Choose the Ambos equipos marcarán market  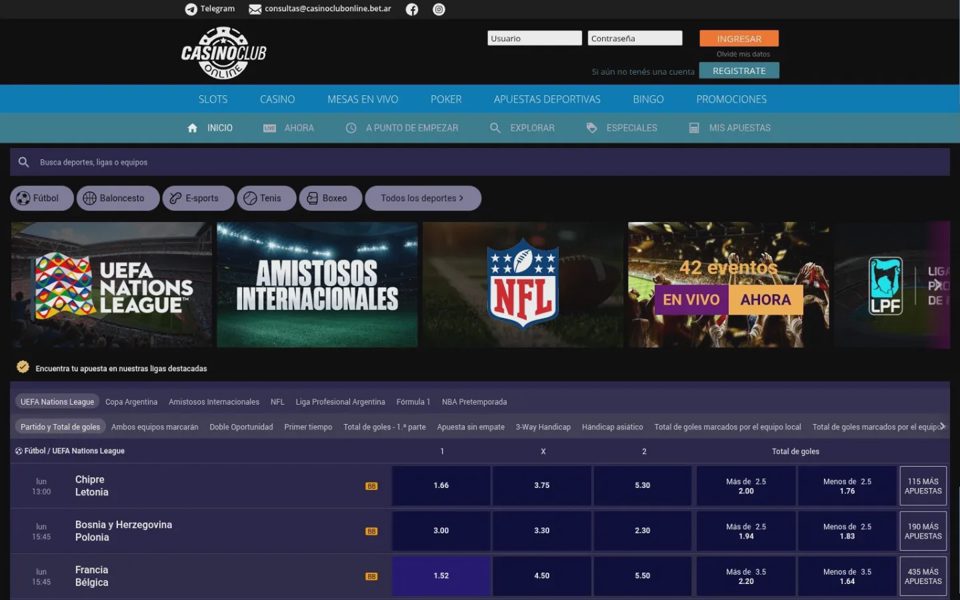pyautogui.click(x=155, y=427)
